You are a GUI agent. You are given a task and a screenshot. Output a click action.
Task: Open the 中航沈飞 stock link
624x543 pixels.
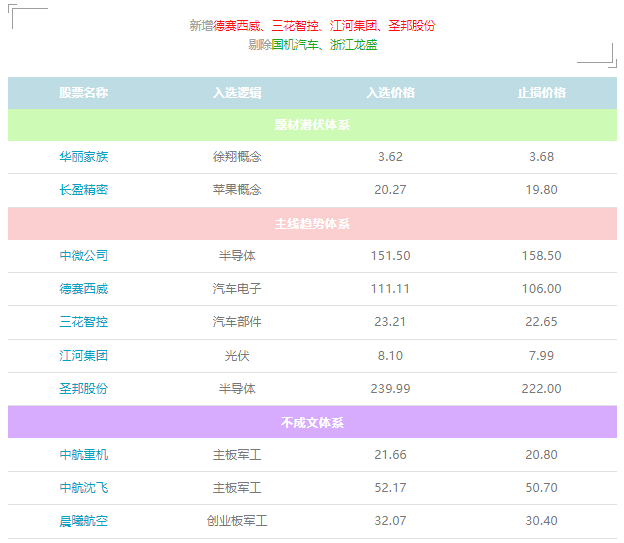pyautogui.click(x=84, y=488)
